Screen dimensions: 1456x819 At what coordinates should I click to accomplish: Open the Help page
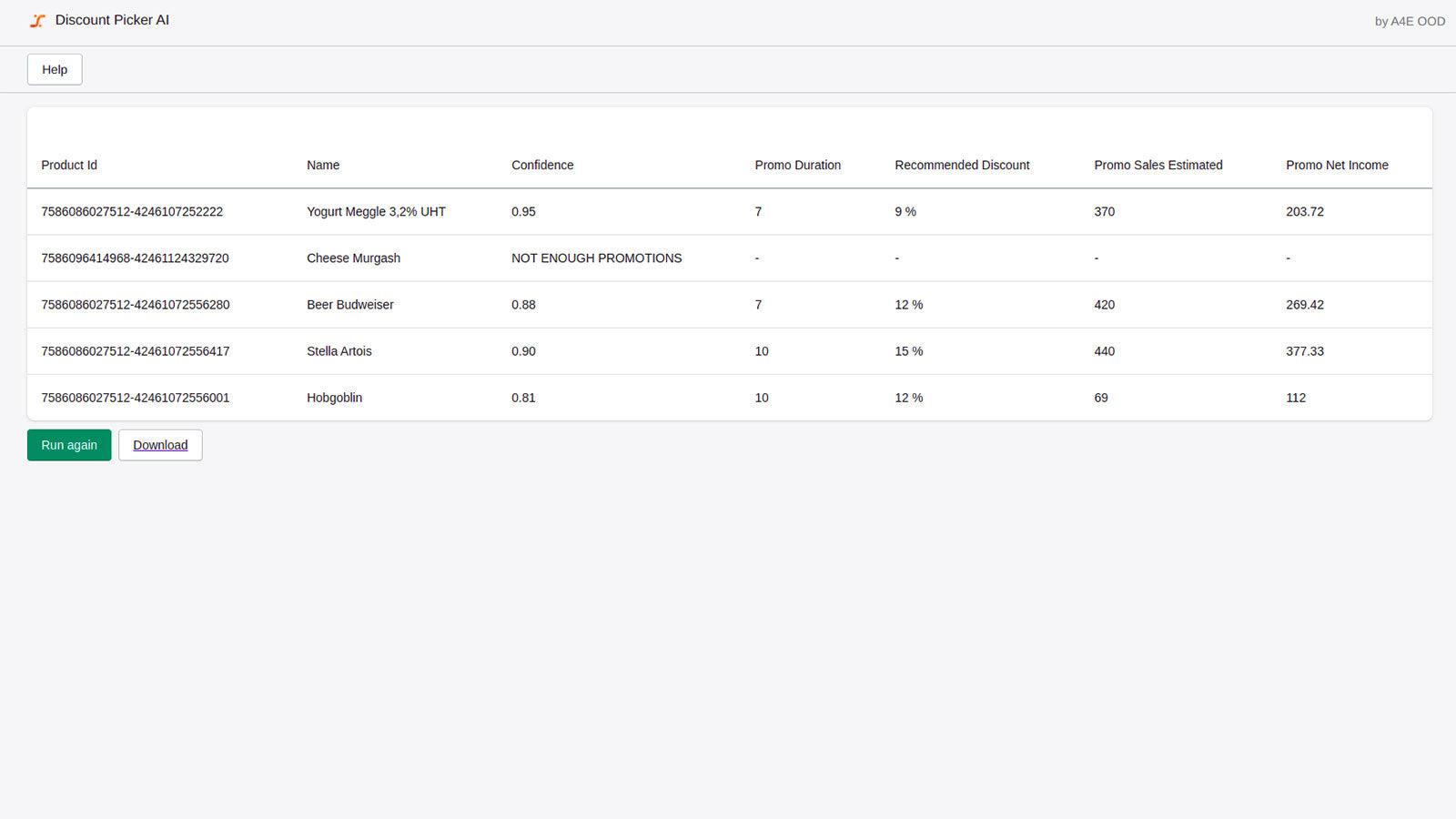click(54, 69)
